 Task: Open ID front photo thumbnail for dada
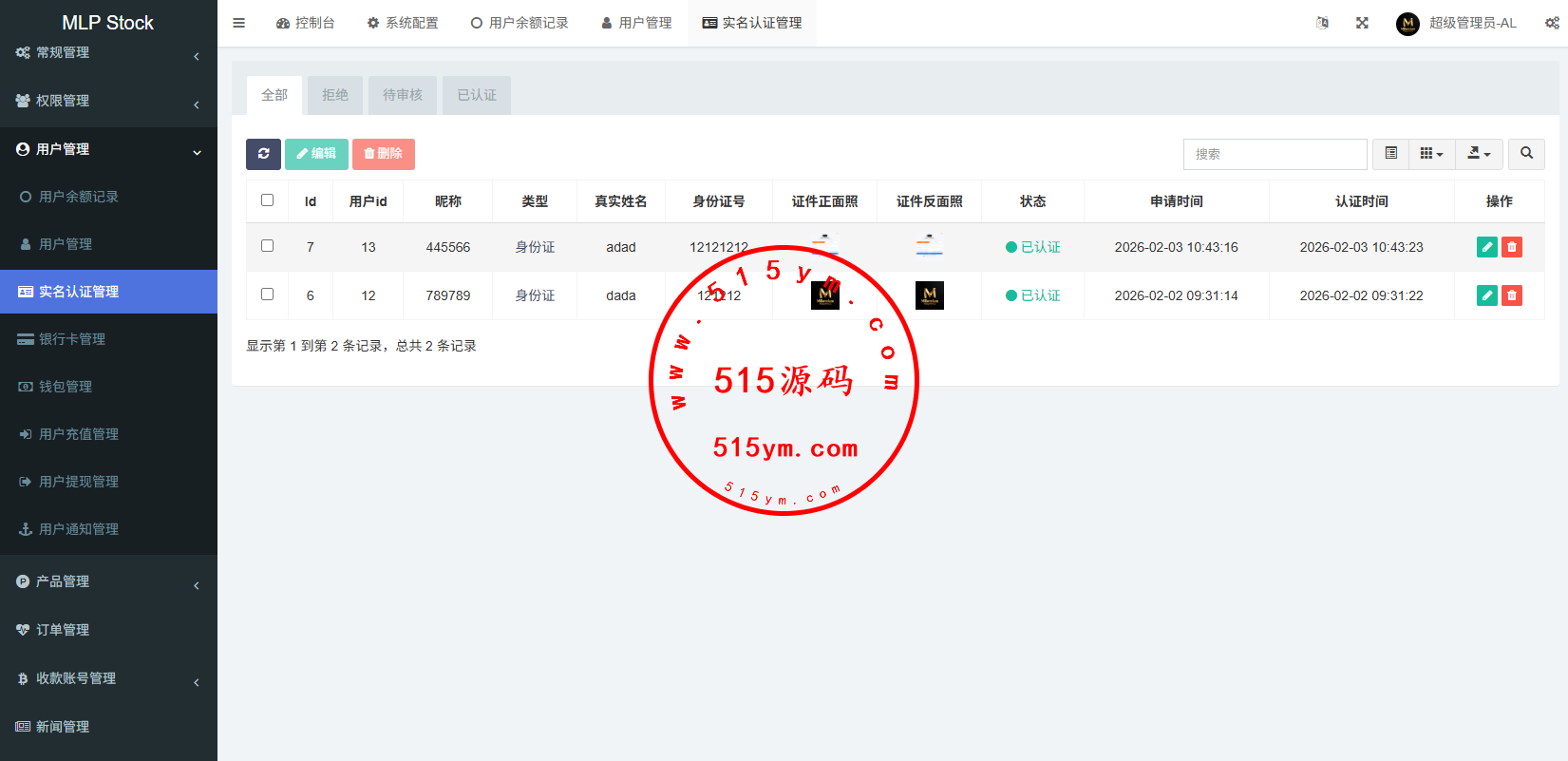(x=824, y=295)
